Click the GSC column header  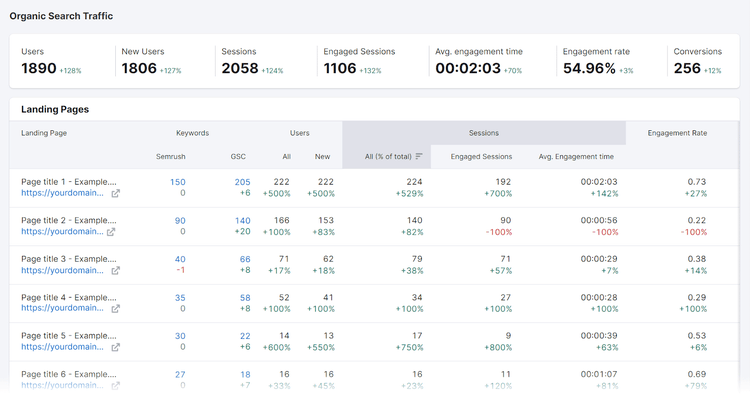tap(238, 156)
